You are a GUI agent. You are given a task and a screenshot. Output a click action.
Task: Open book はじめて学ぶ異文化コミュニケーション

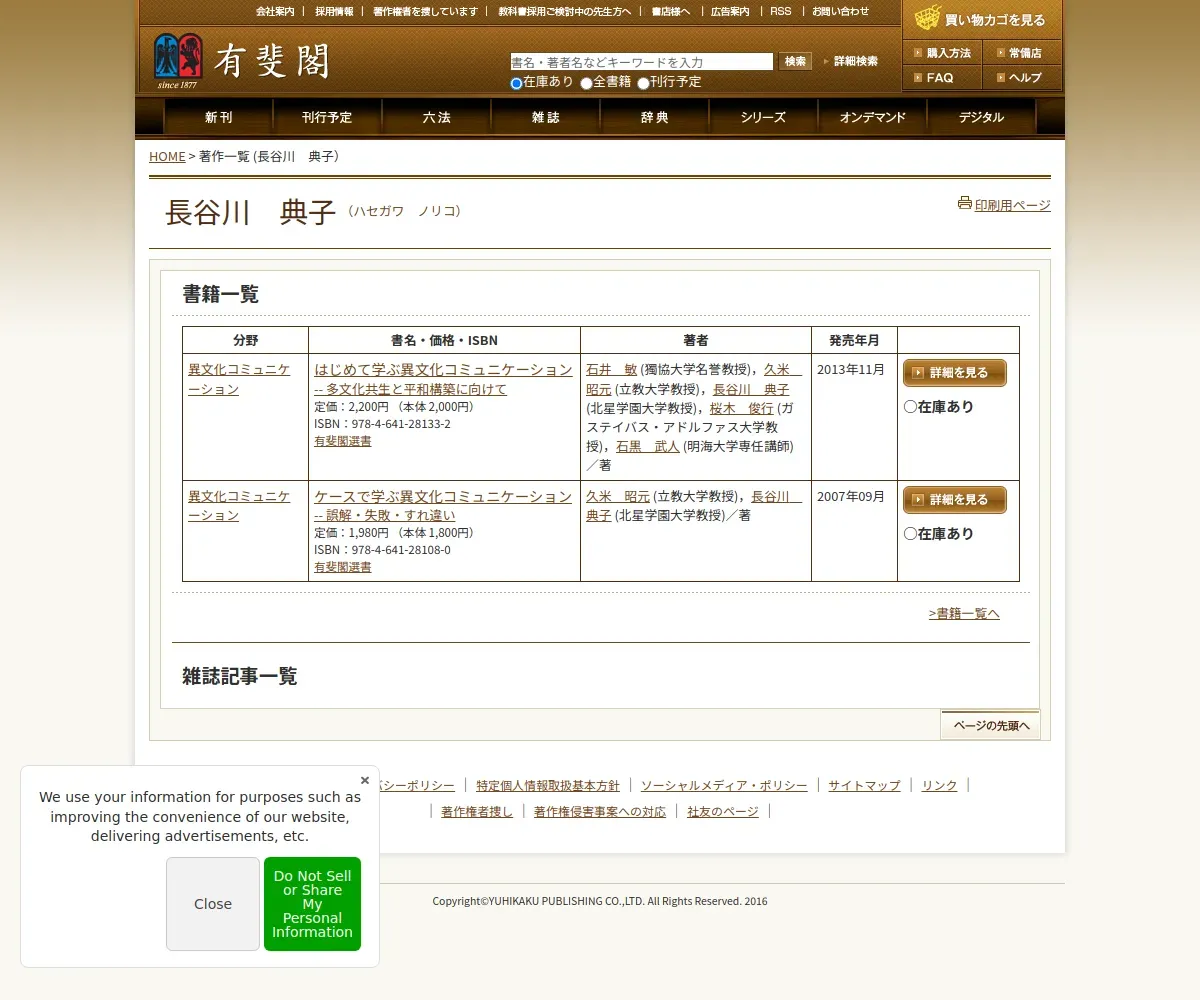443,379
